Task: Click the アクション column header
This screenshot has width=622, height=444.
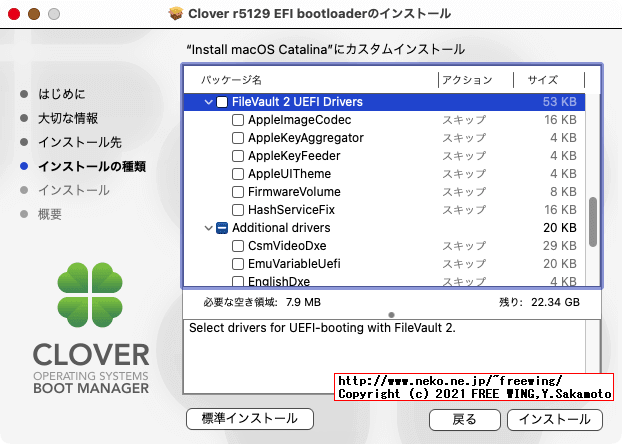Action: [x=467, y=80]
